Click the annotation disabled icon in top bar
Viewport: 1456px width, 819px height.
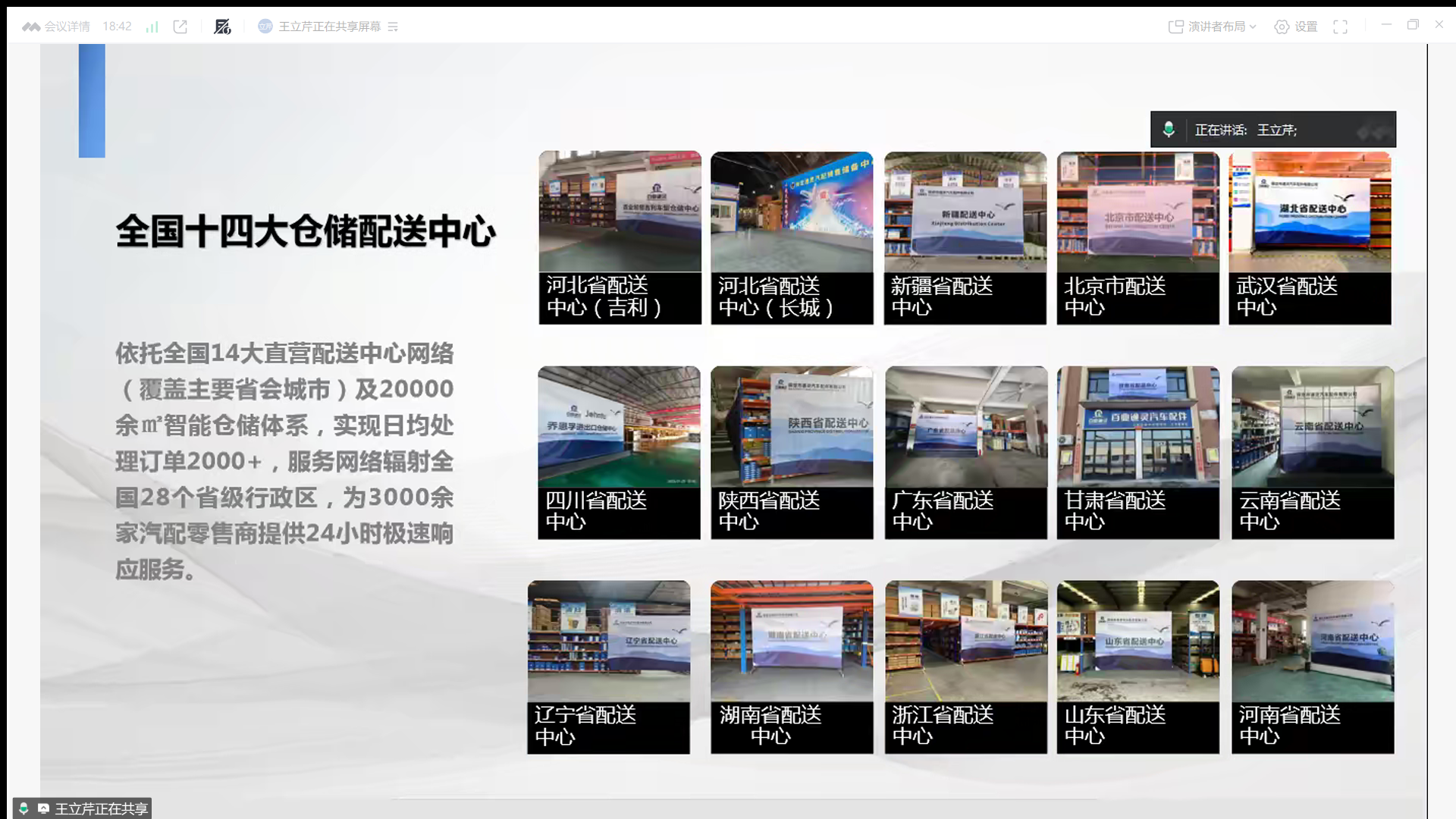point(222,27)
